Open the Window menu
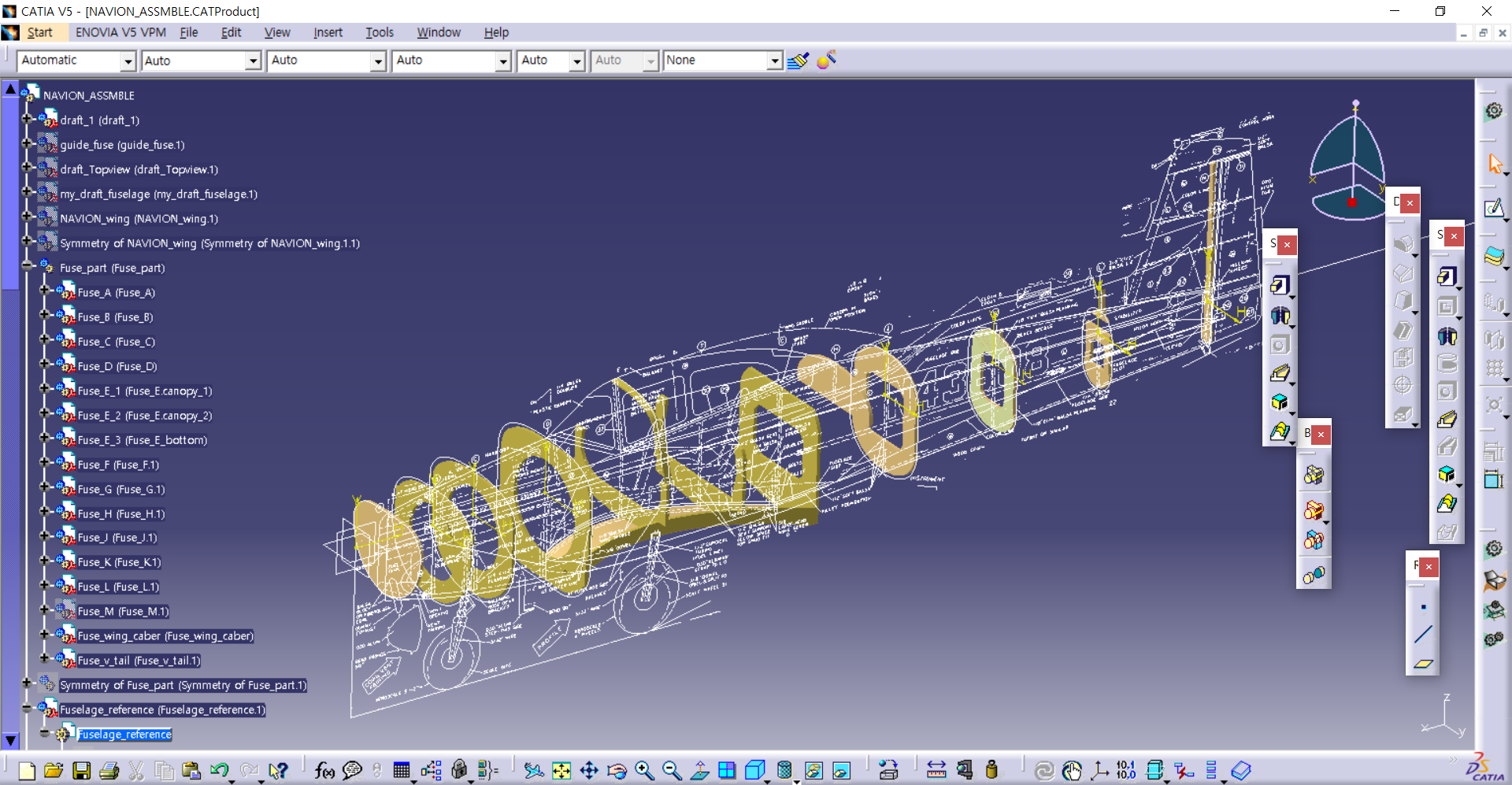This screenshot has height=785, width=1512. 439,32
